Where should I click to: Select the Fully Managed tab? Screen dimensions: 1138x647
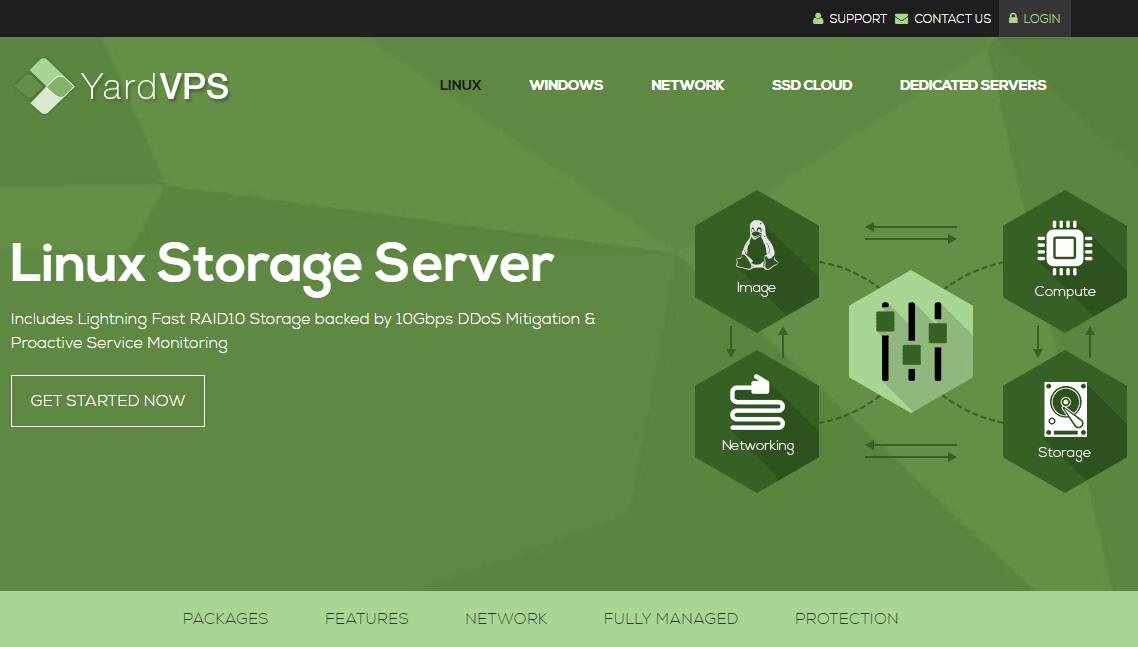(x=670, y=618)
